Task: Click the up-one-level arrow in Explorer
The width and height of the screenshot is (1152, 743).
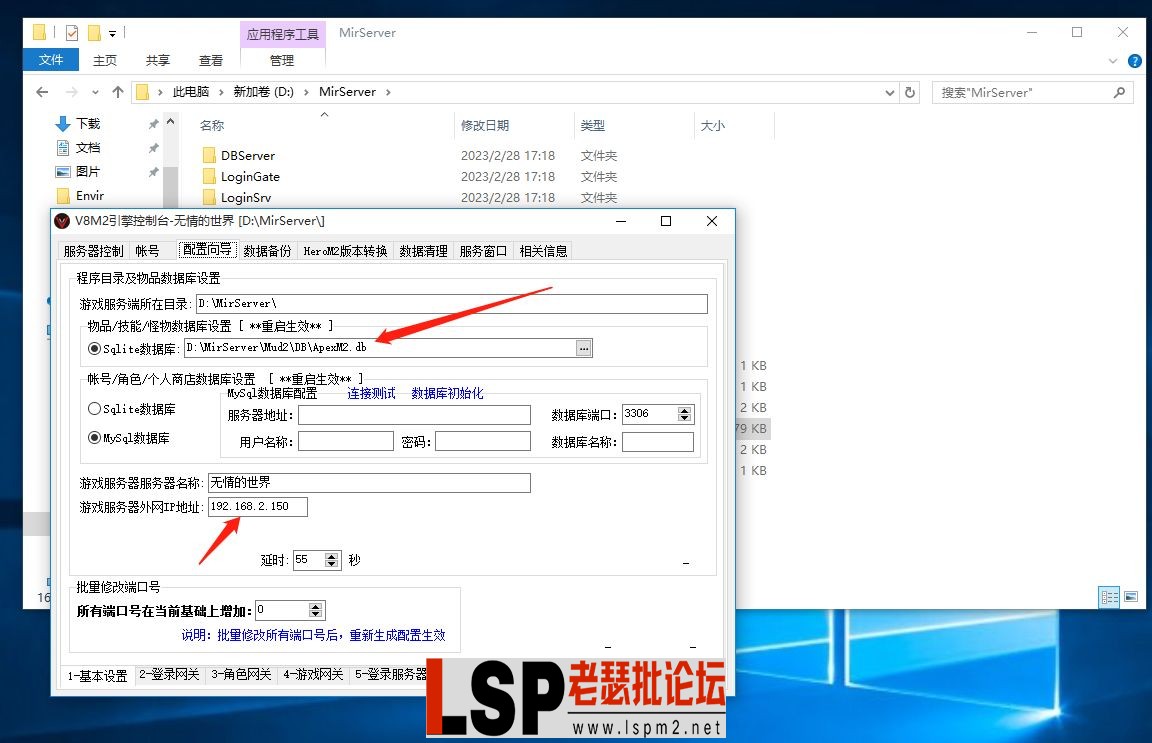Action: point(117,91)
